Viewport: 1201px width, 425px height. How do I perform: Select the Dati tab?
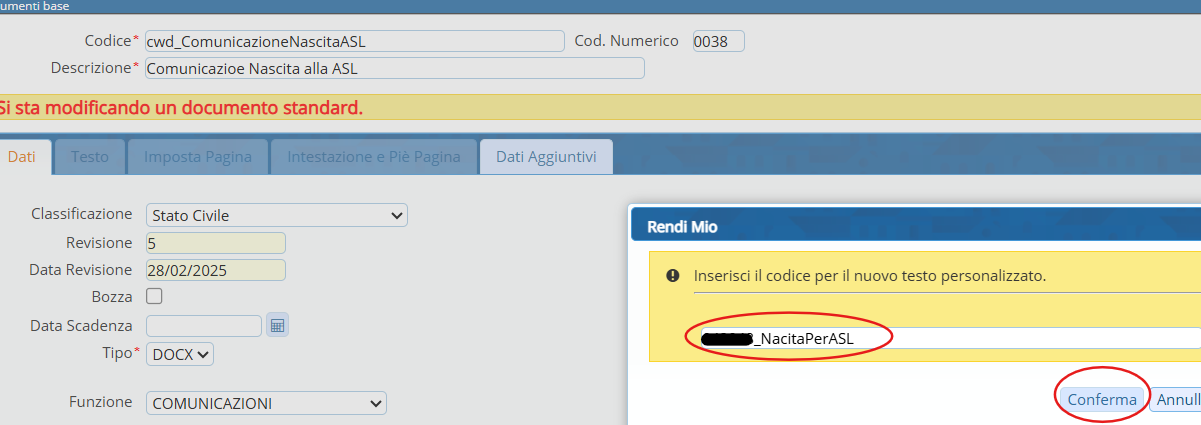click(x=22, y=157)
